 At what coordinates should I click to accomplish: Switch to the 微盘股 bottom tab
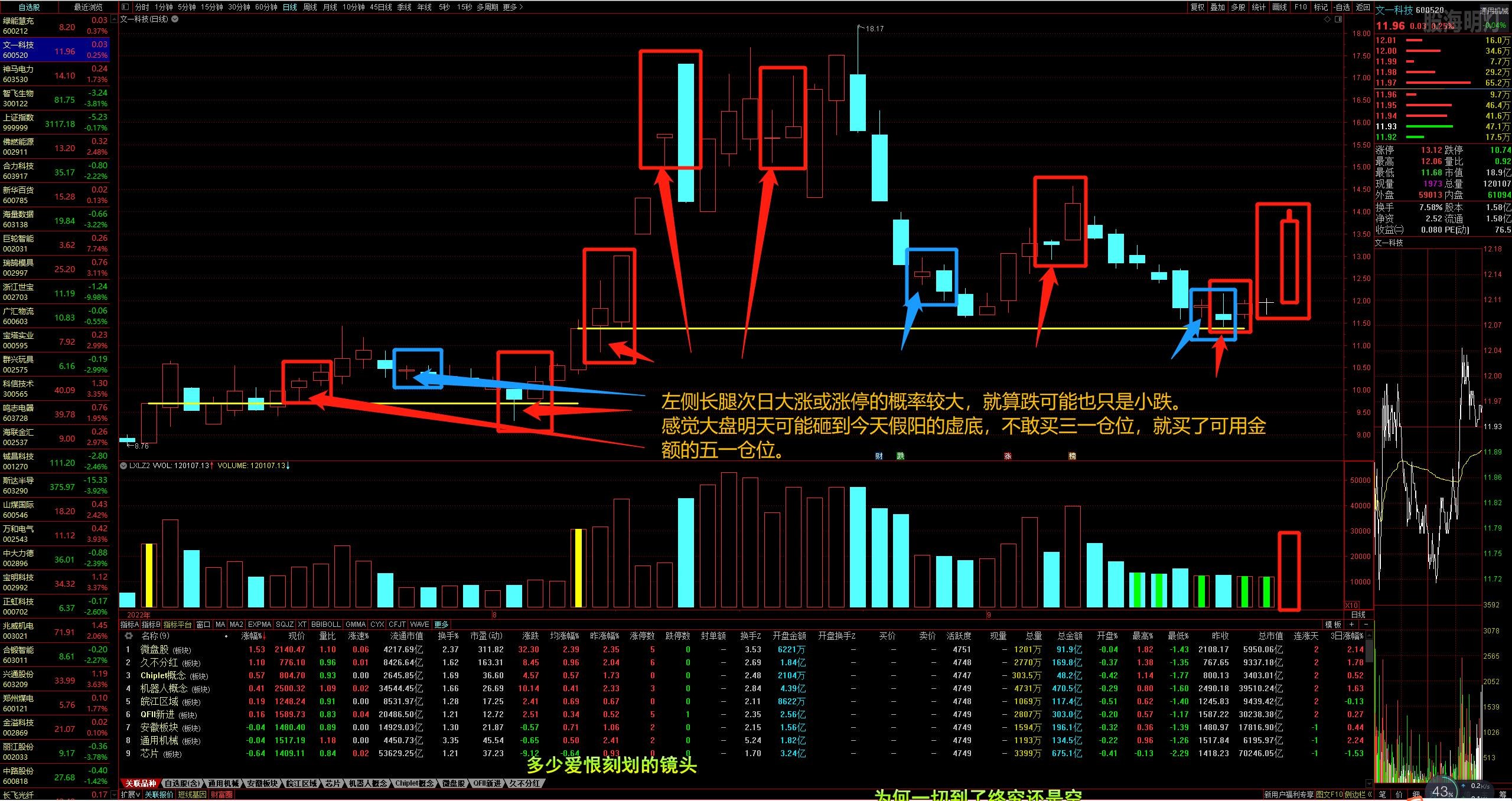(453, 783)
